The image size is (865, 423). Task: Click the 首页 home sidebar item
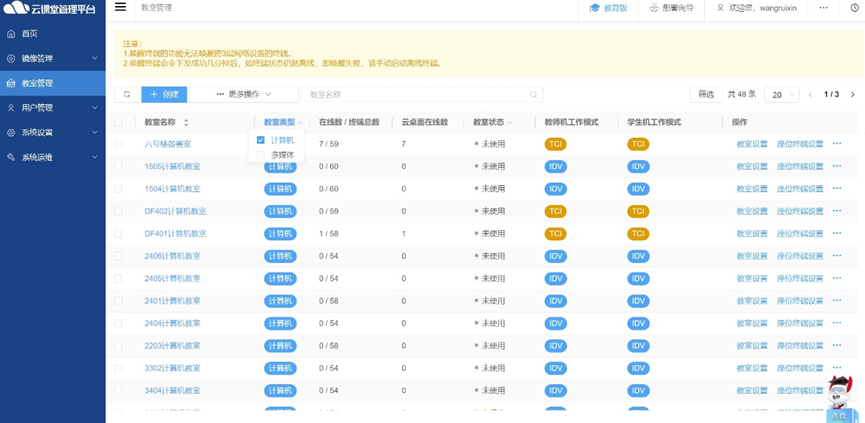pos(30,33)
